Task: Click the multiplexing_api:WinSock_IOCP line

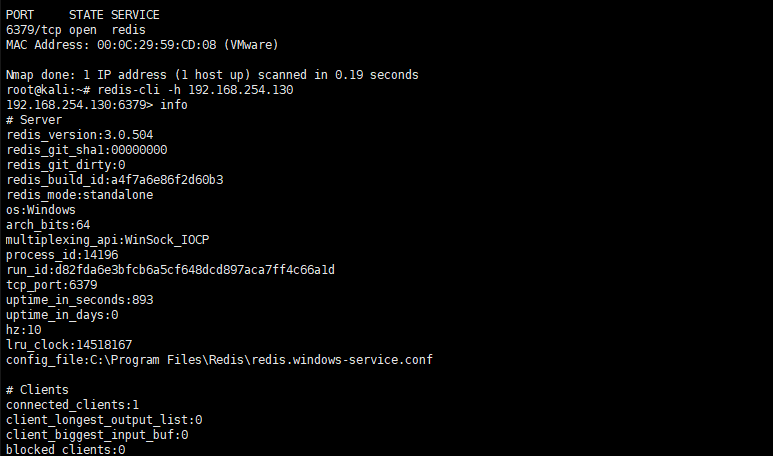Action: 107,240
